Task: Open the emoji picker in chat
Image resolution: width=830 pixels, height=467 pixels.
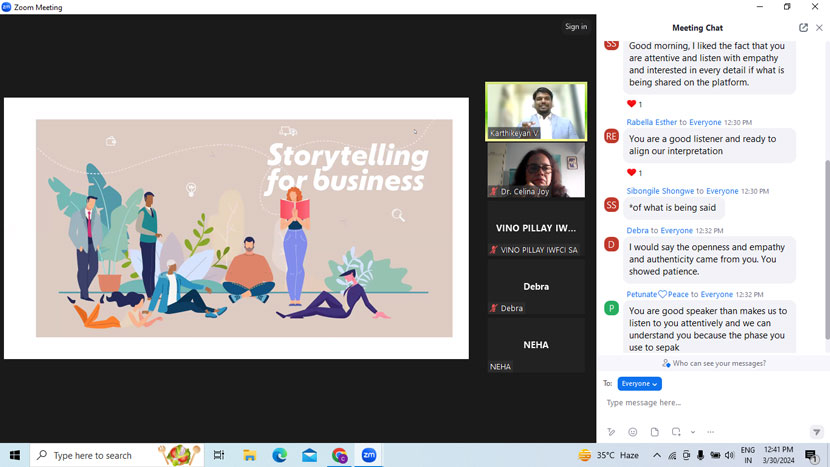Action: coord(633,432)
